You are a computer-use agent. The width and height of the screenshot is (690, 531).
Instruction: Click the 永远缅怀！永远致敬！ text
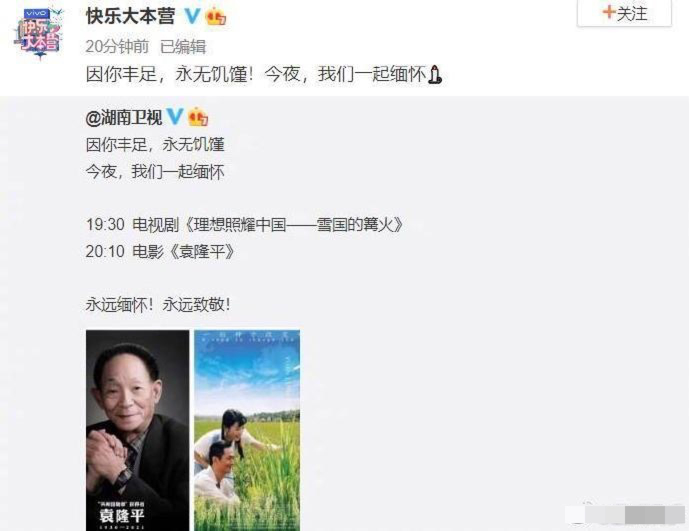158,304
